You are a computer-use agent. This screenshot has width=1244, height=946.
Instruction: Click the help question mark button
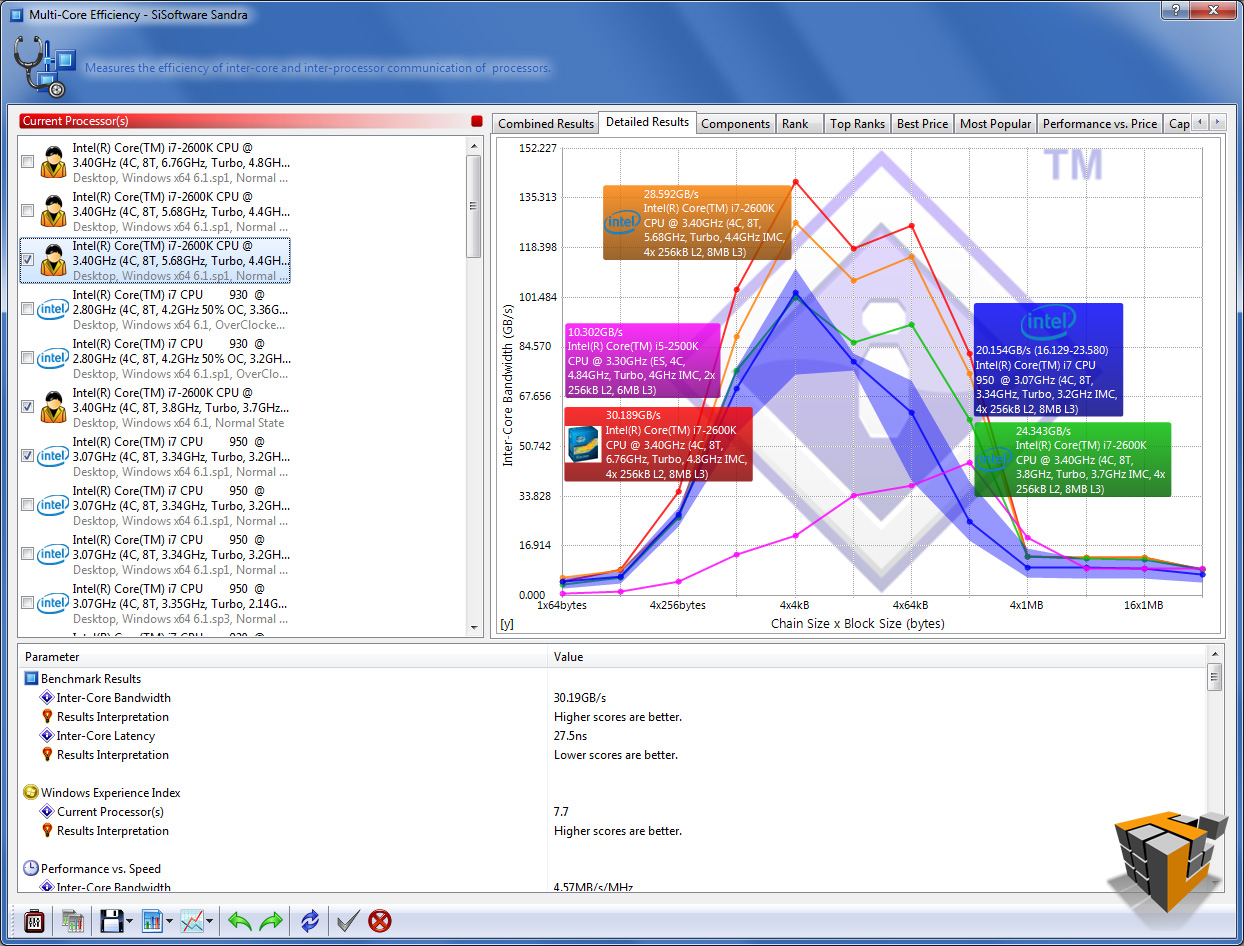click(x=1176, y=10)
